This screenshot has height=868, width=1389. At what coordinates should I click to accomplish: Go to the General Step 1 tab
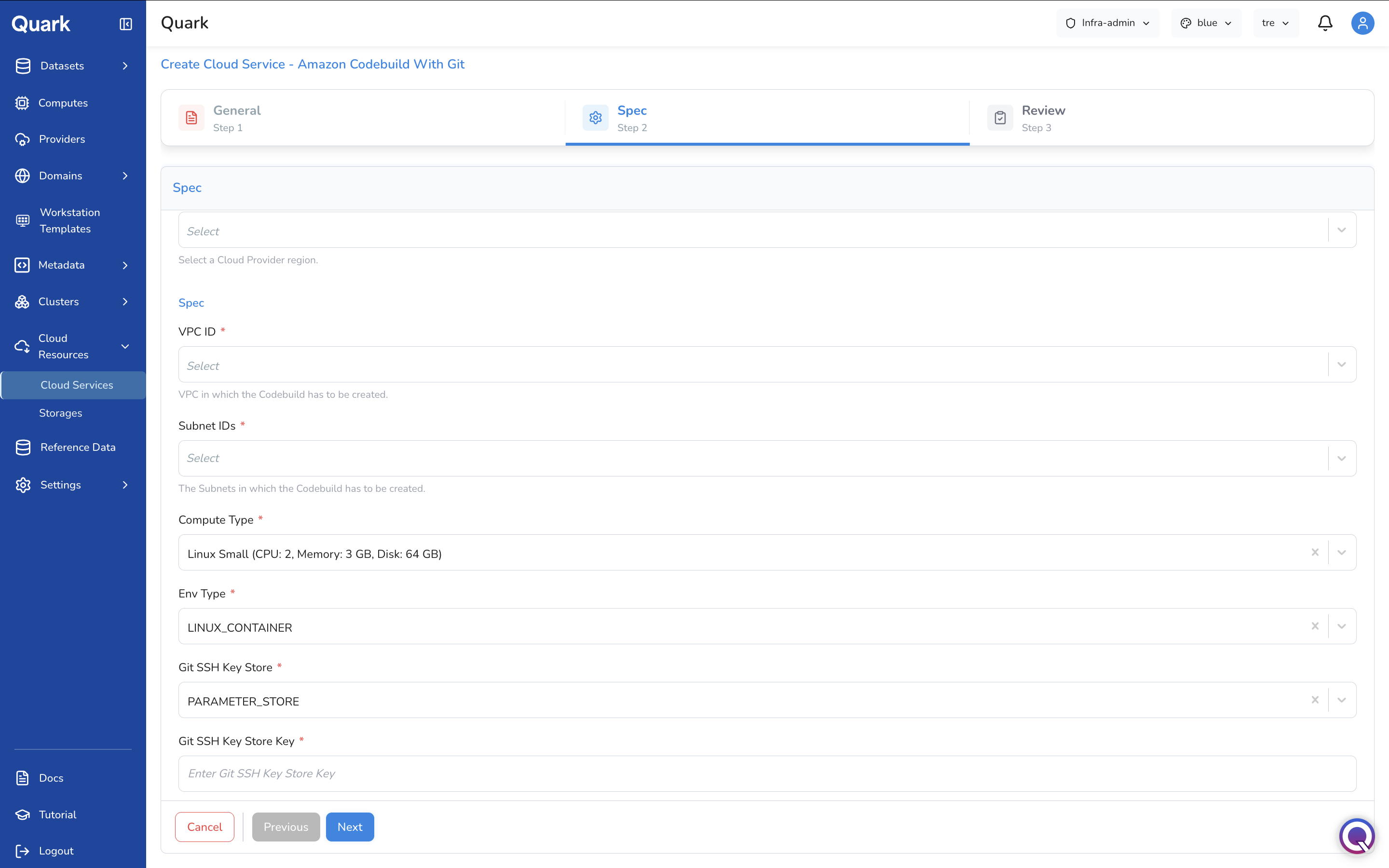(363, 118)
